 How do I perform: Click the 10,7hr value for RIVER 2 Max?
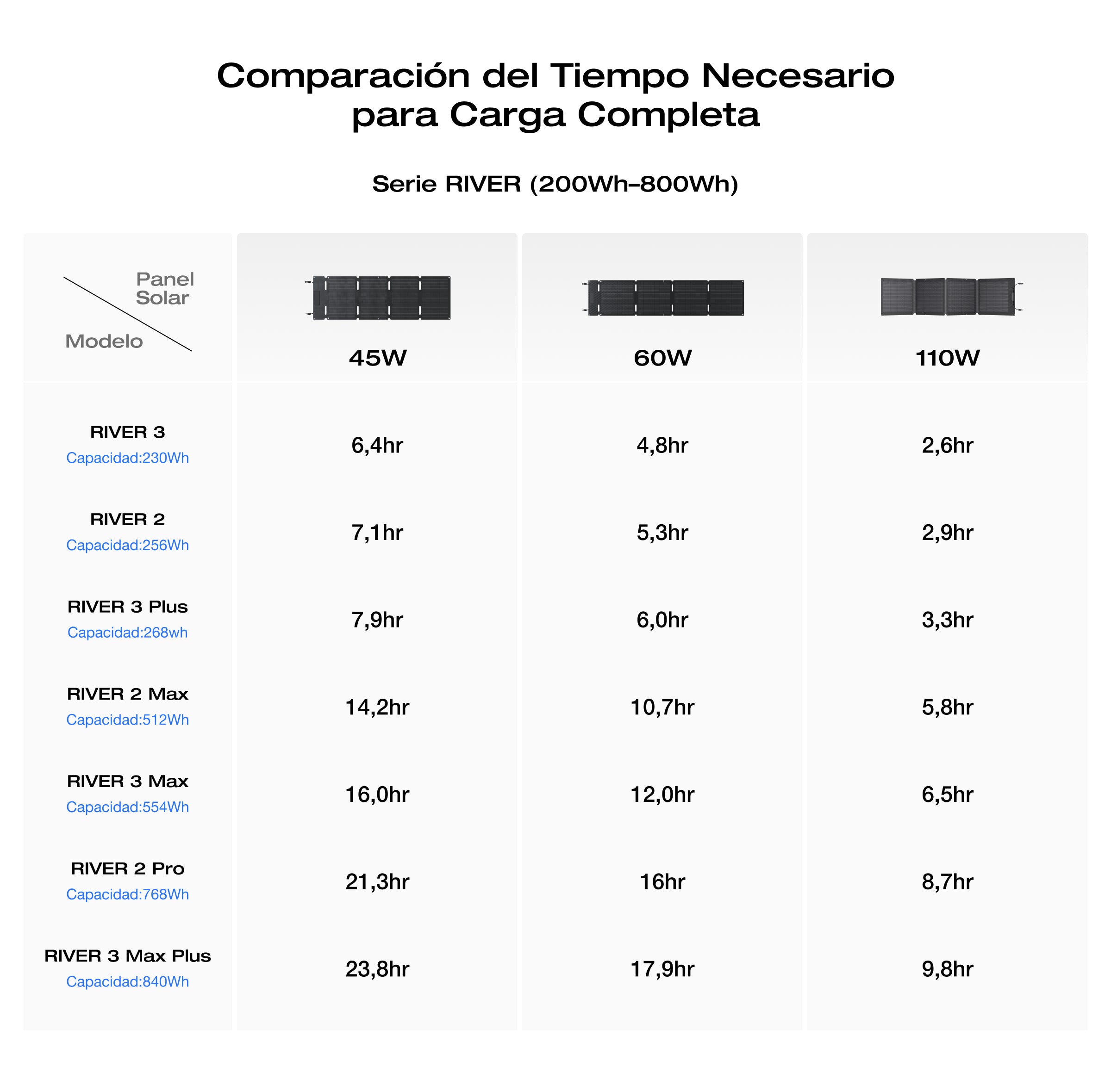click(662, 707)
